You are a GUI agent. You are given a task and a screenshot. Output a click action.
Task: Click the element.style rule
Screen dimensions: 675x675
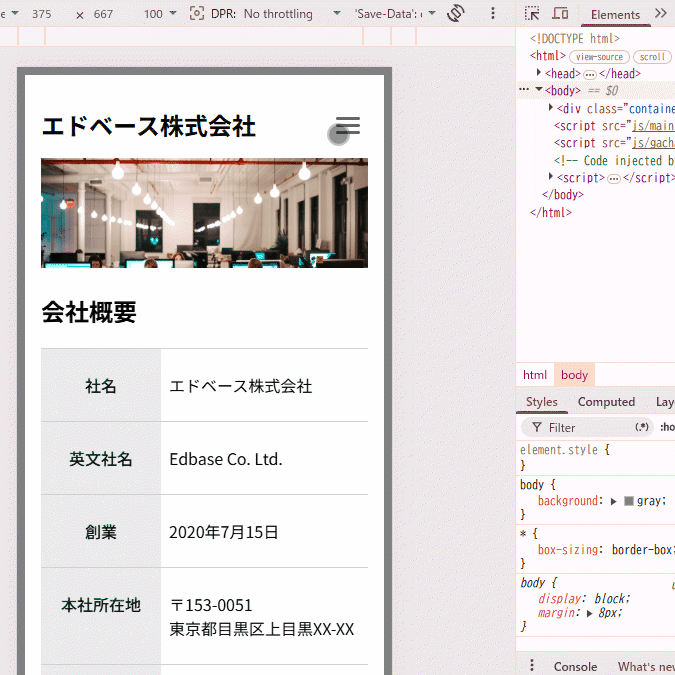click(x=564, y=450)
